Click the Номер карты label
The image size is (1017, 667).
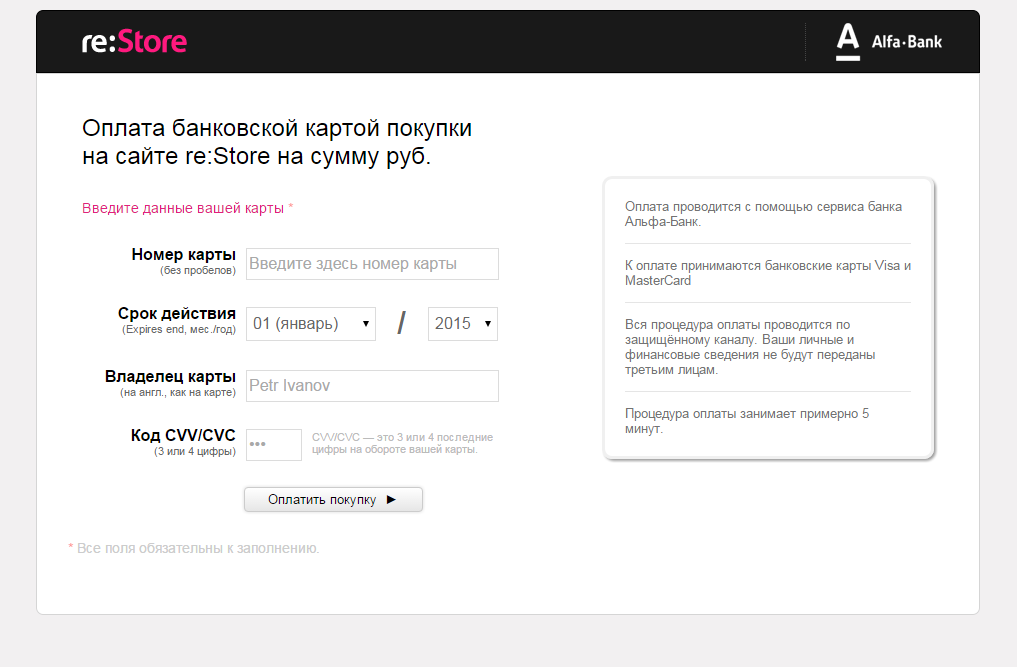(x=184, y=254)
